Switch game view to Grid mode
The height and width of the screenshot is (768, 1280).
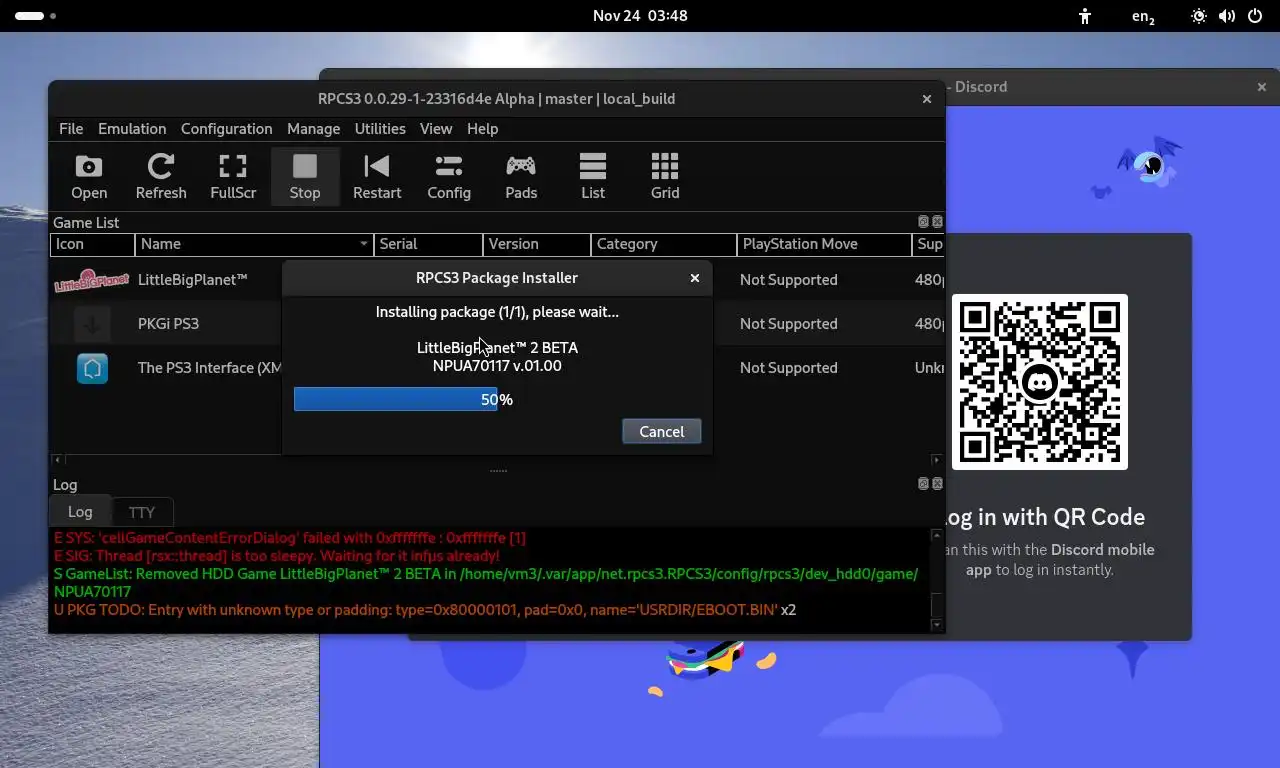pyautogui.click(x=665, y=177)
